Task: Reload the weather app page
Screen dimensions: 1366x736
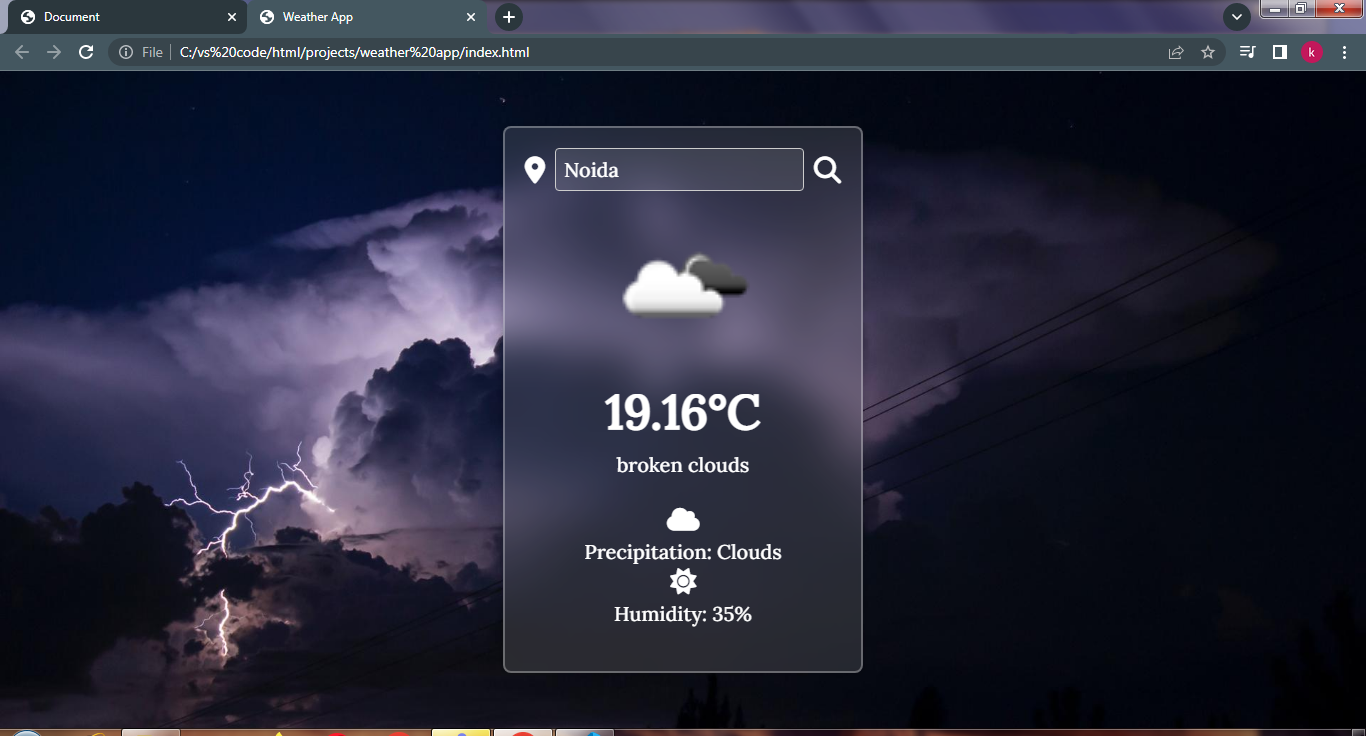Action: click(86, 52)
